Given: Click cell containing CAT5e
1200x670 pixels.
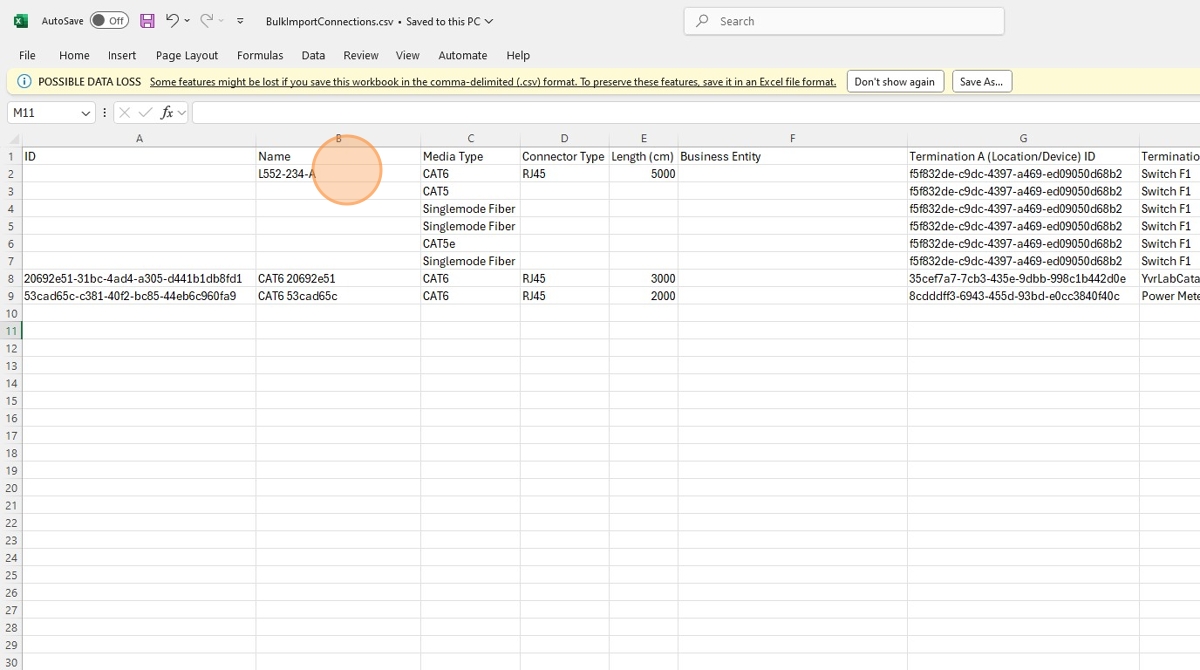Looking at the screenshot, I should click(470, 244).
